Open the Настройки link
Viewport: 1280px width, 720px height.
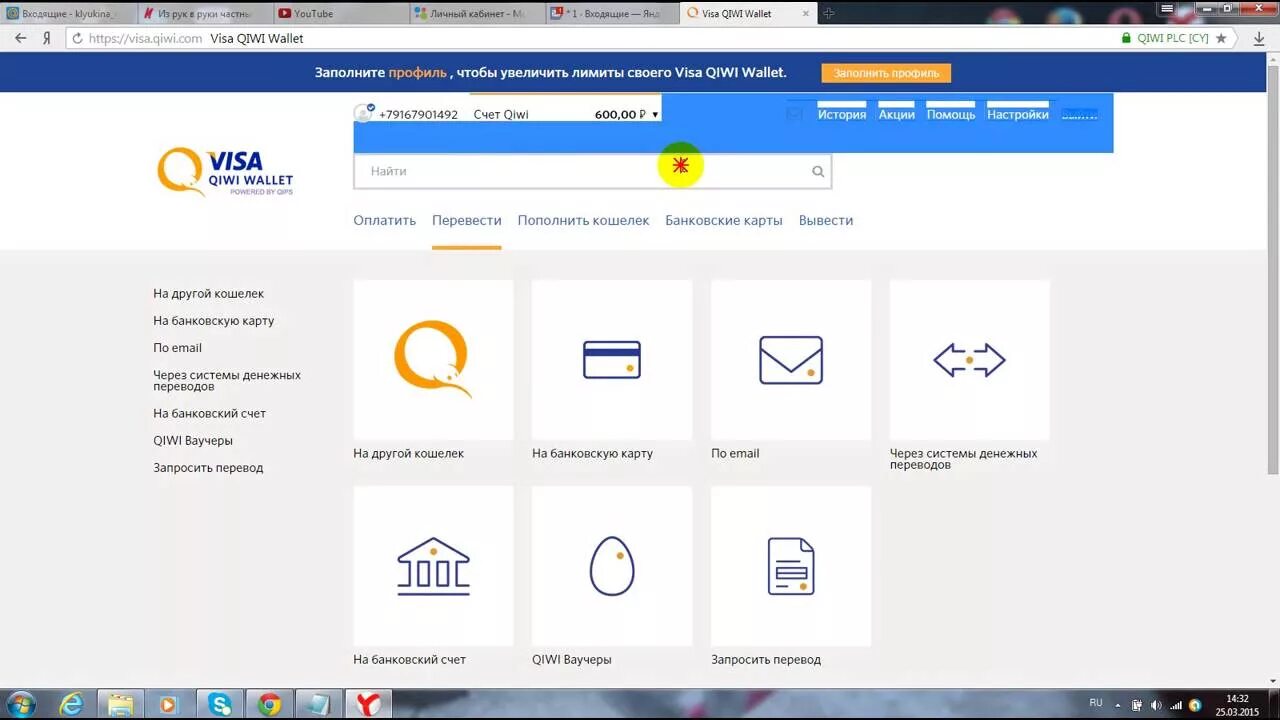[x=1018, y=114]
